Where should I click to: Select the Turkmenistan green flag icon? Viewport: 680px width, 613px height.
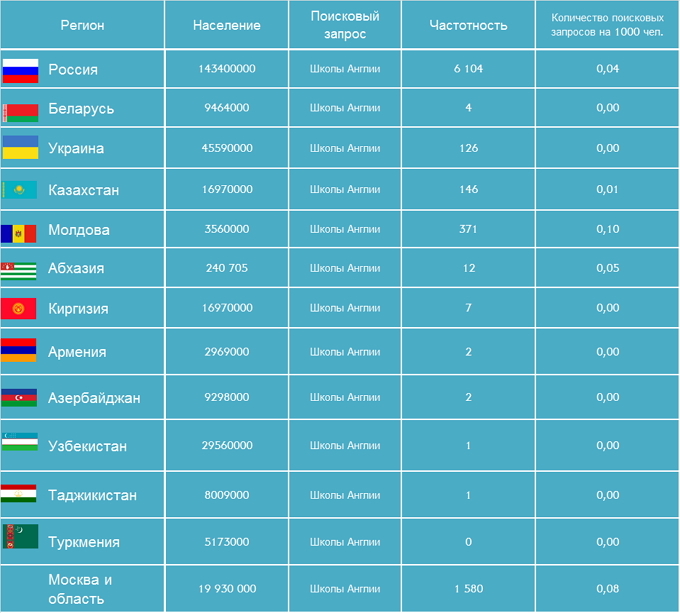(x=20, y=537)
